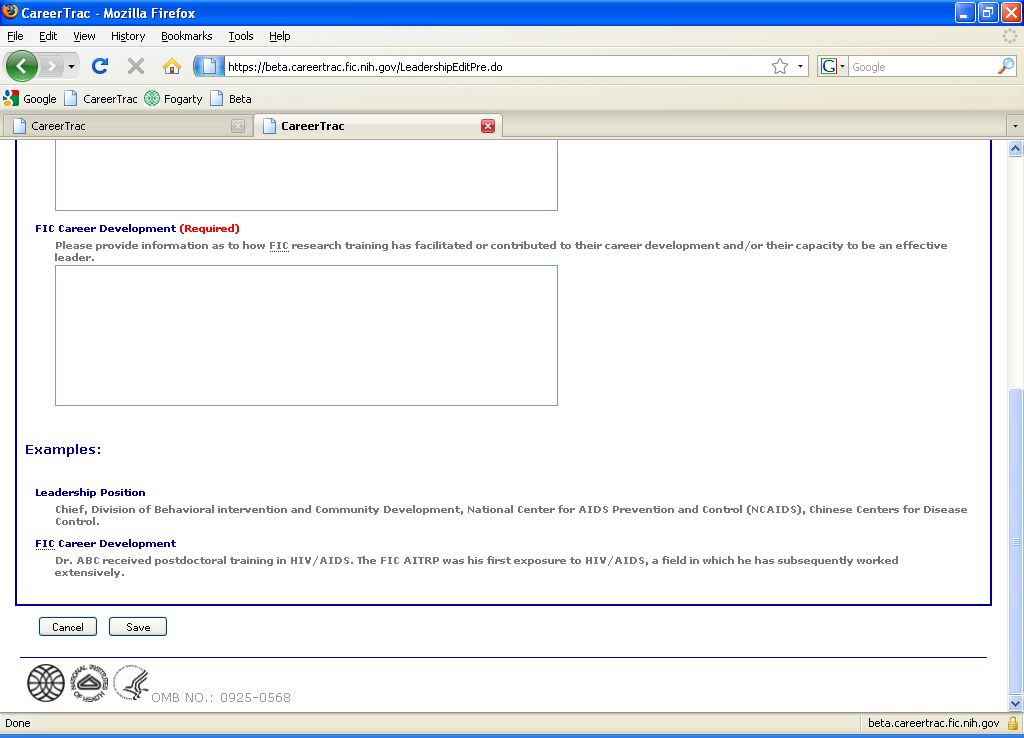This screenshot has width=1024, height=738.
Task: Click the URL address field
Action: [x=496, y=67]
